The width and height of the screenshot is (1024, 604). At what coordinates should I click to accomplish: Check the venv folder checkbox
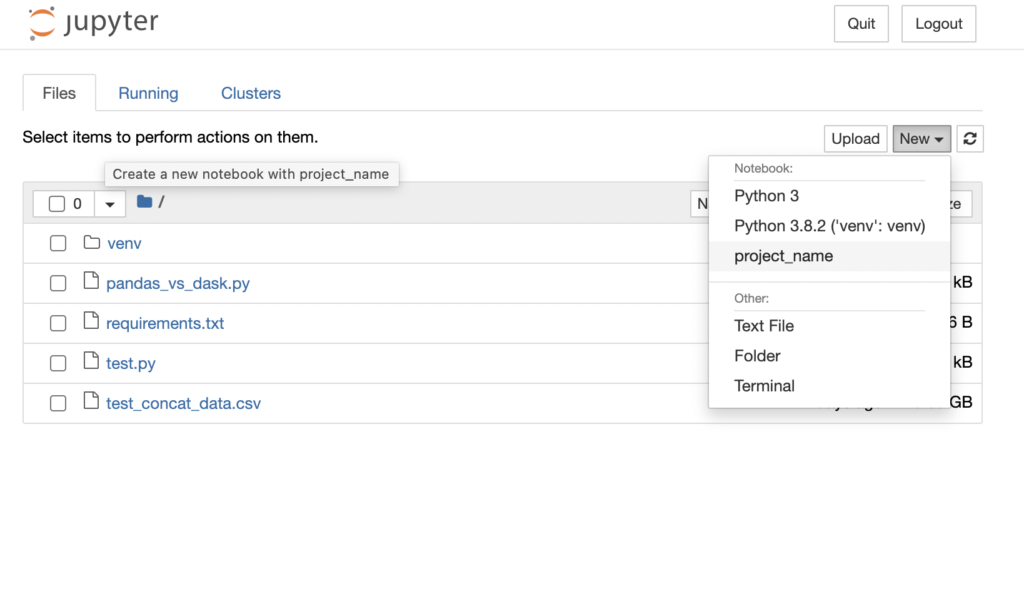pos(58,243)
